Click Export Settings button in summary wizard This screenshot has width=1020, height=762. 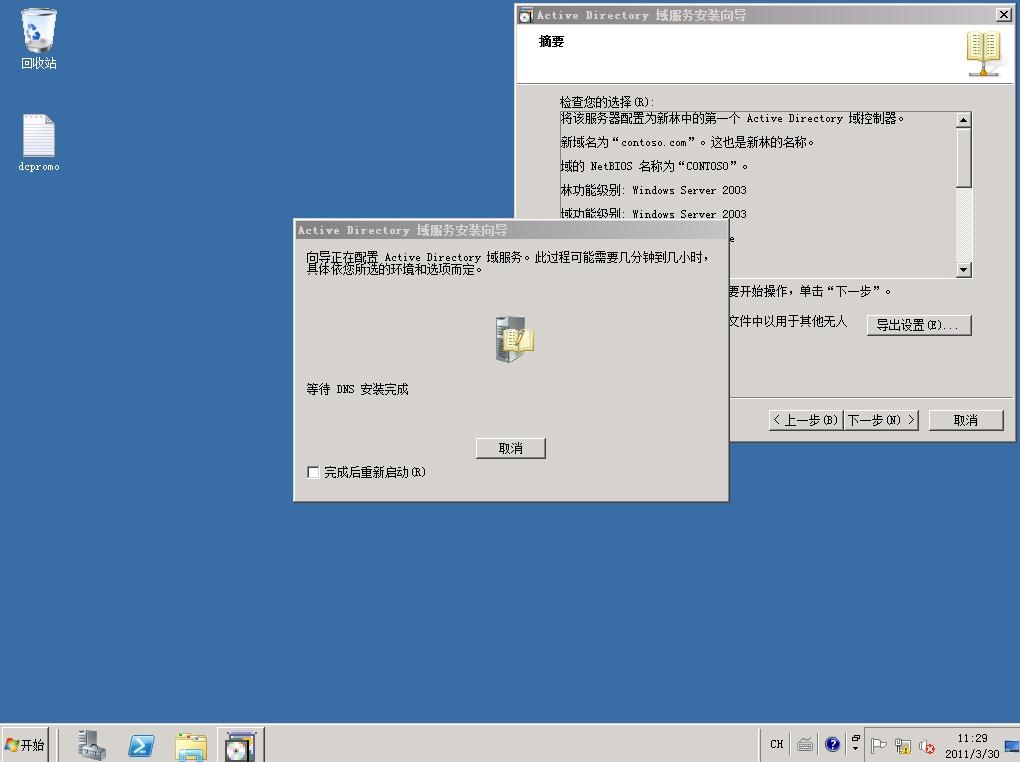point(919,325)
